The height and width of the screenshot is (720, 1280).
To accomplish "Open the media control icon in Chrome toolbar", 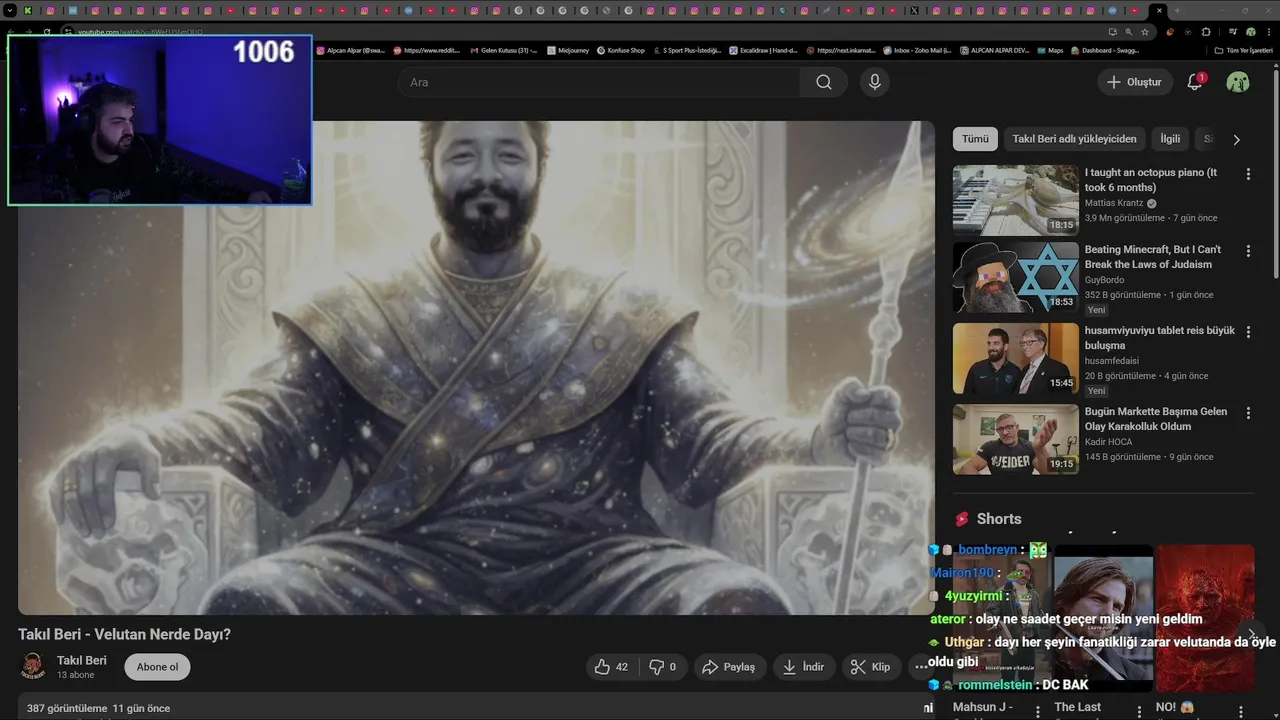I will [1233, 32].
